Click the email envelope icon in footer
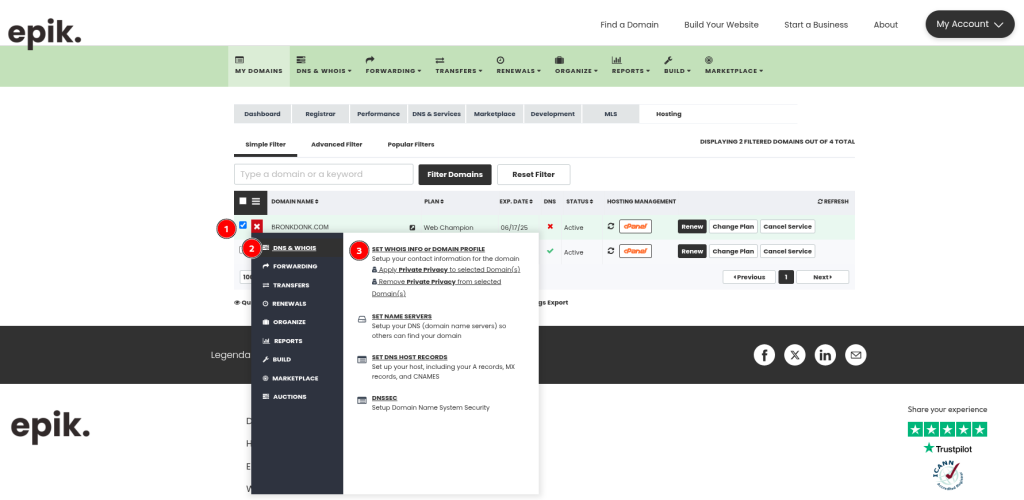Image resolution: width=1024 pixels, height=500 pixels. [x=856, y=355]
